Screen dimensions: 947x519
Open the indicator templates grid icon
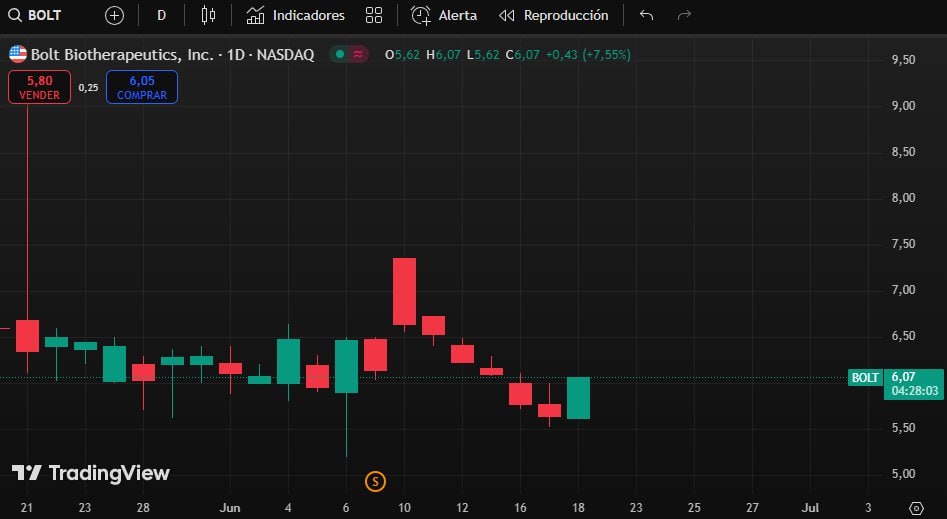coord(374,15)
